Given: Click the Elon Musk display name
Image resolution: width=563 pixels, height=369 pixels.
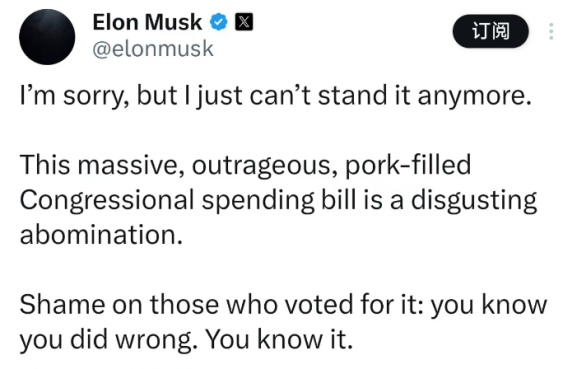Looking at the screenshot, I should point(147,22).
